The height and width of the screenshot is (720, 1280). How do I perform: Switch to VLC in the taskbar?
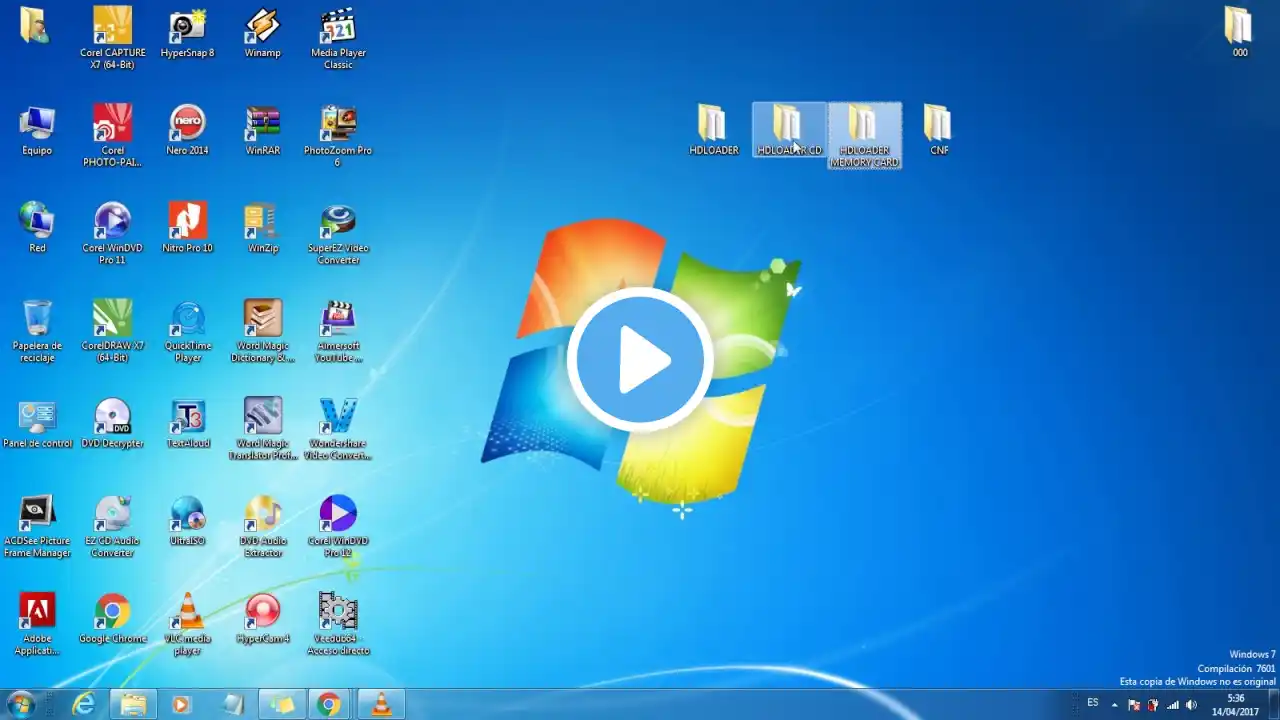click(x=380, y=704)
